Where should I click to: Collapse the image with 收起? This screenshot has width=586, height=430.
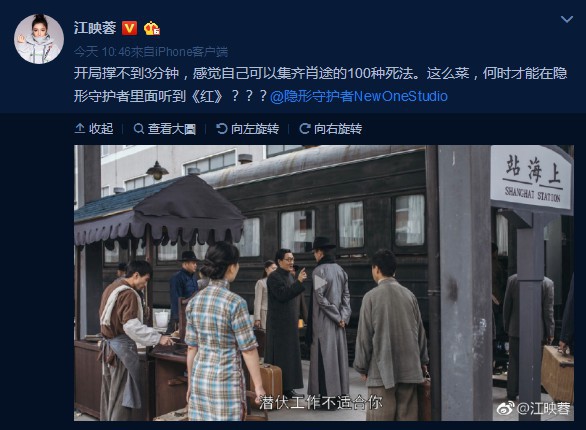(x=94, y=129)
